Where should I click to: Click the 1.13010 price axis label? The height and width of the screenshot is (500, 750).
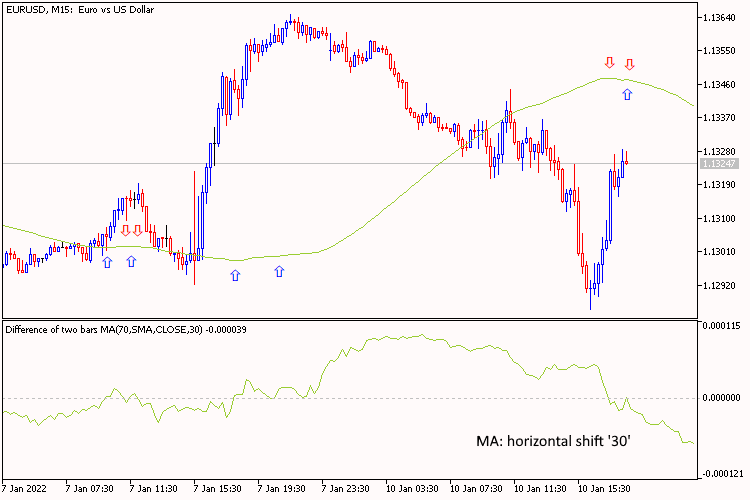(719, 252)
